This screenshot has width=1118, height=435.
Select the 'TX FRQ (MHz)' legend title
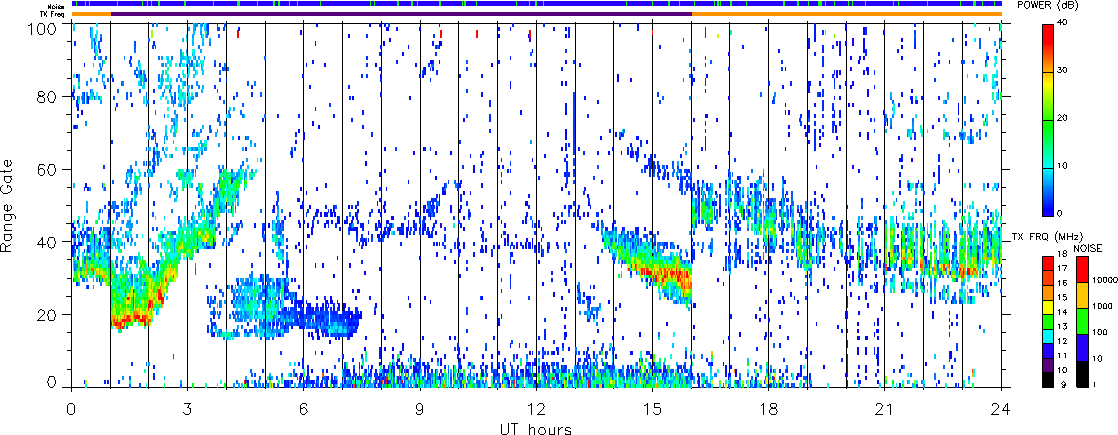click(1047, 237)
